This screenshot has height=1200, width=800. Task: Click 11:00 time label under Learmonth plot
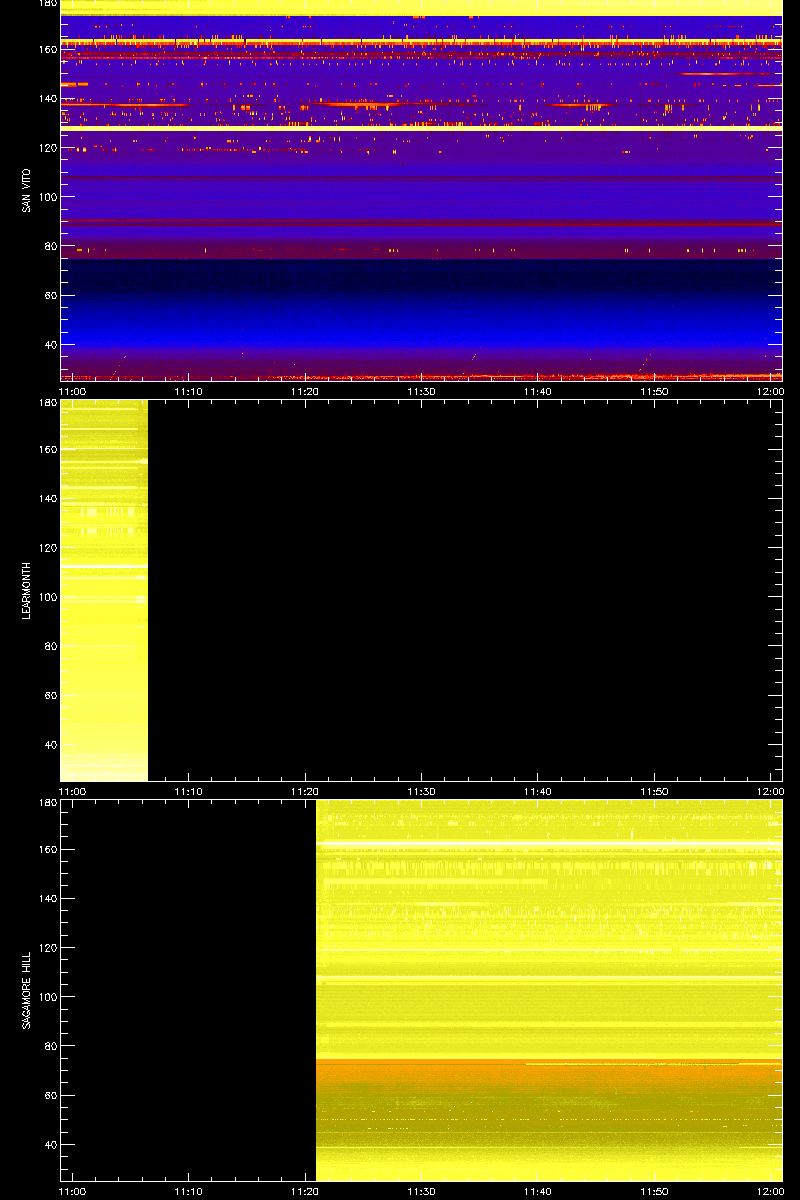(72, 791)
